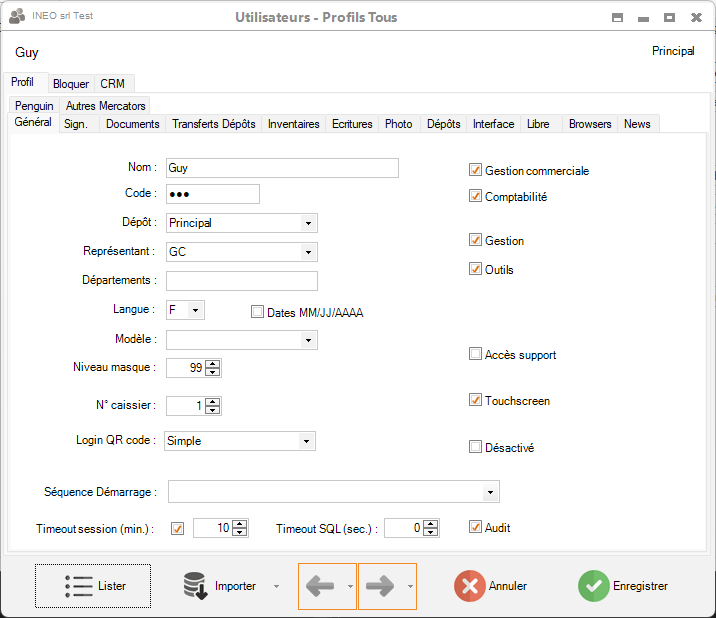Viewport: 716px width, 618px height.
Task: Click the users icon in title bar
Action: 17,16
